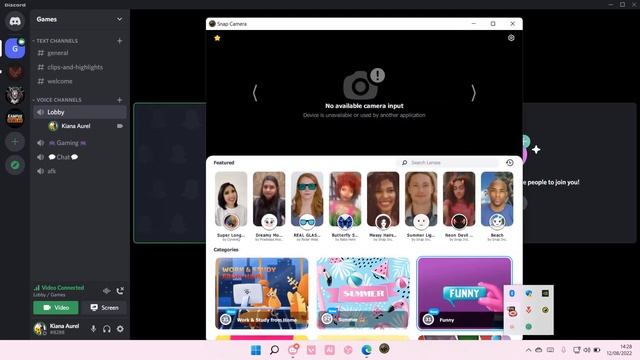Toggle noise suppression icon
This screenshot has width=640, height=360.
pyautogui.click(x=107, y=291)
